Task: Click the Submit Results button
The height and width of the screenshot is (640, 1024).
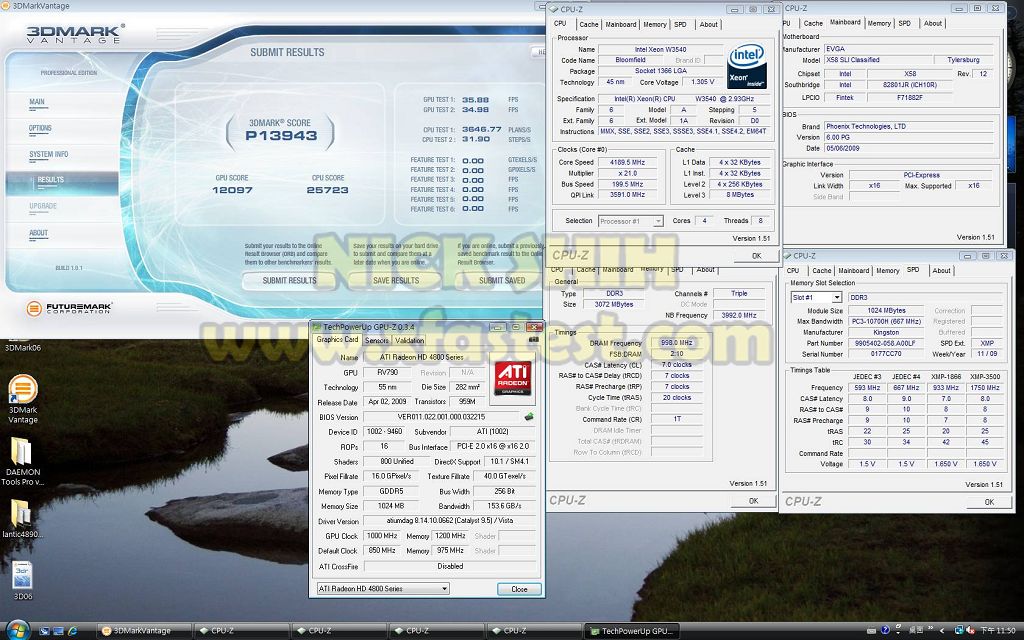Action: click(289, 281)
